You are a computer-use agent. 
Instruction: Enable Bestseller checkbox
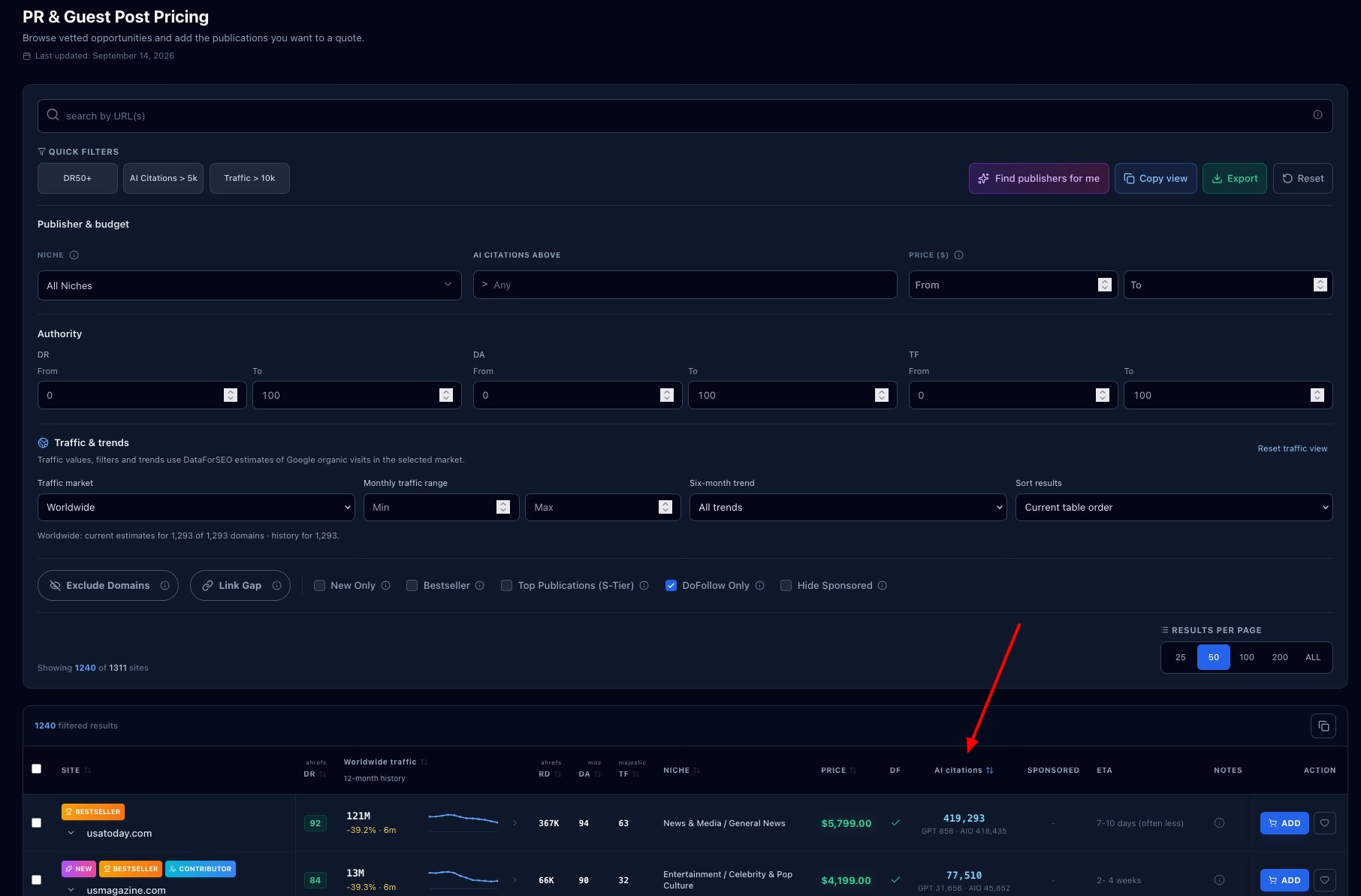pyautogui.click(x=412, y=586)
